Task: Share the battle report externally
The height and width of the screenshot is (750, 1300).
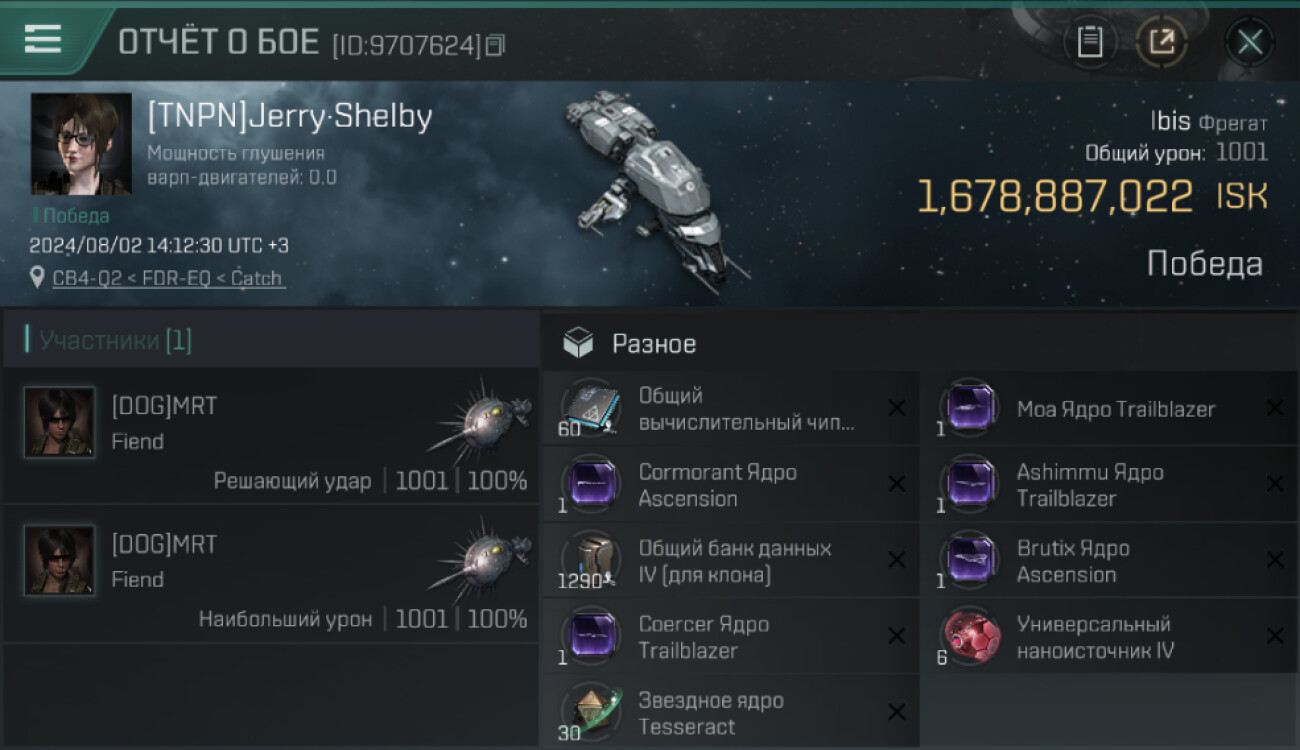Action: coord(1161,42)
